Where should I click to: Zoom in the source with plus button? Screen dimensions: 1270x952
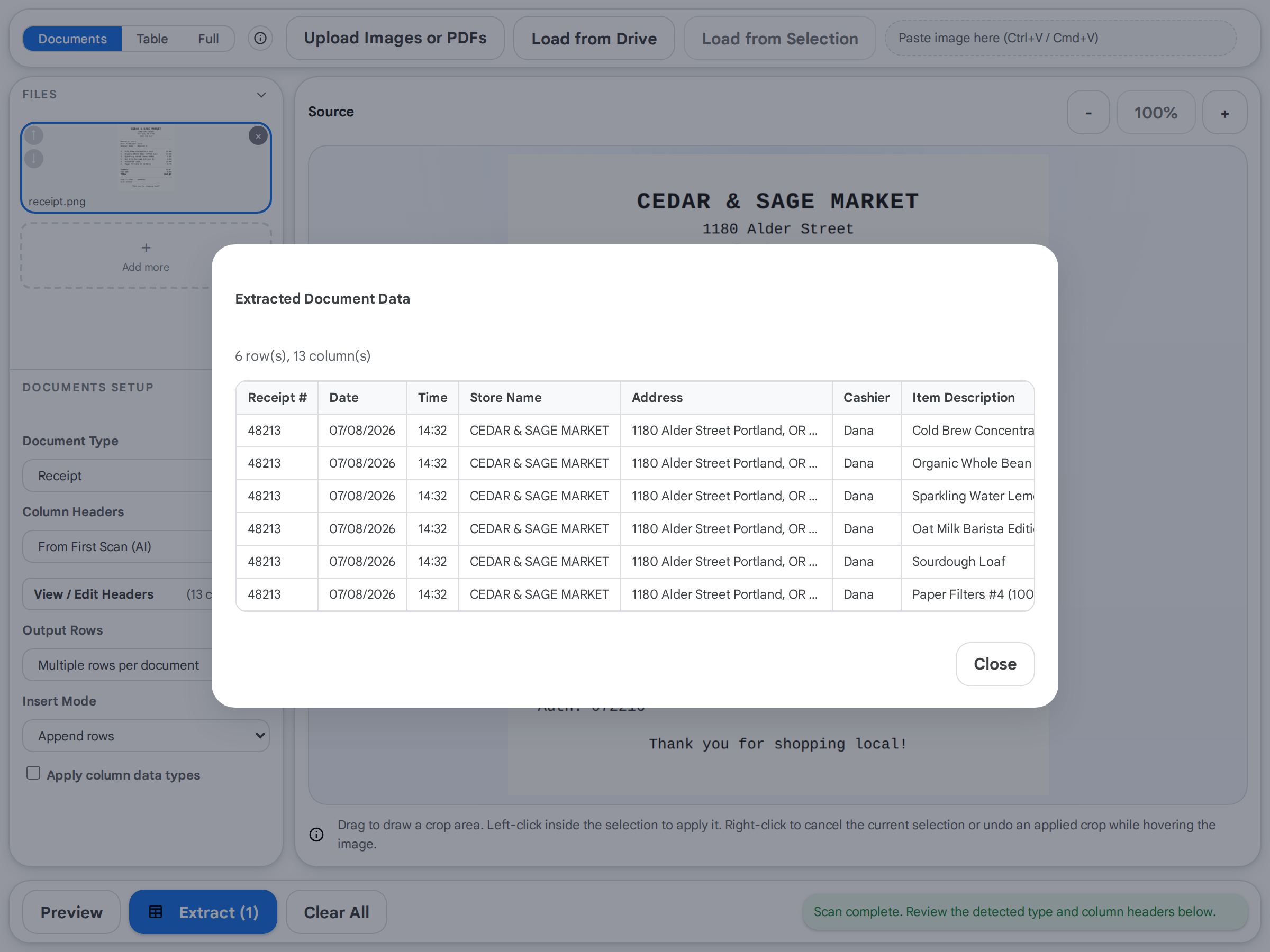[1224, 113]
